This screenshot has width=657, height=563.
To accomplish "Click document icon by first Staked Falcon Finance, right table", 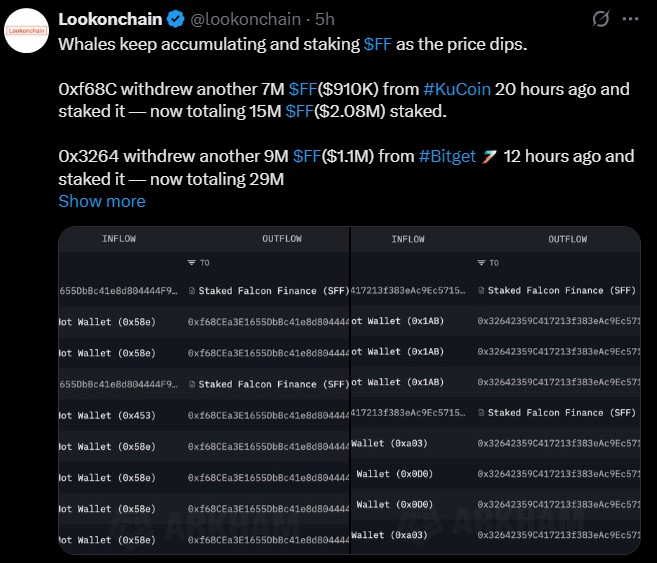I will pos(481,291).
